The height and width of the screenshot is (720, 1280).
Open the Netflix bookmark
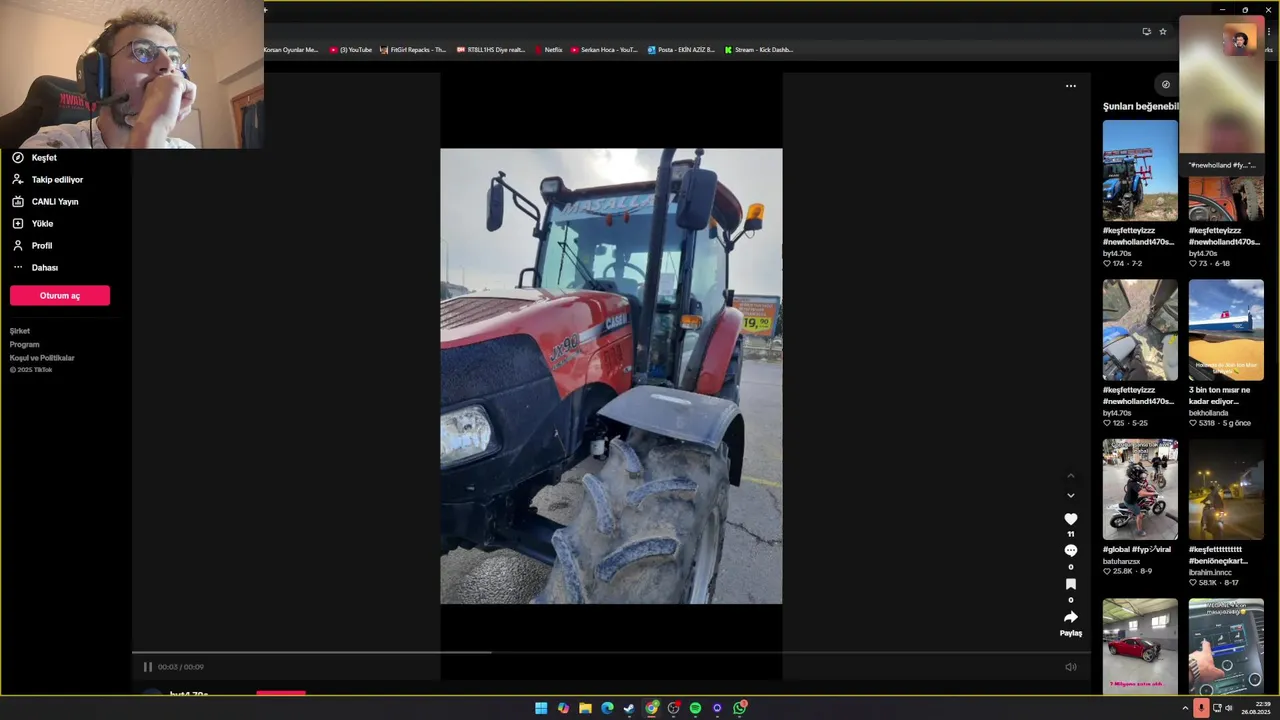pos(548,50)
